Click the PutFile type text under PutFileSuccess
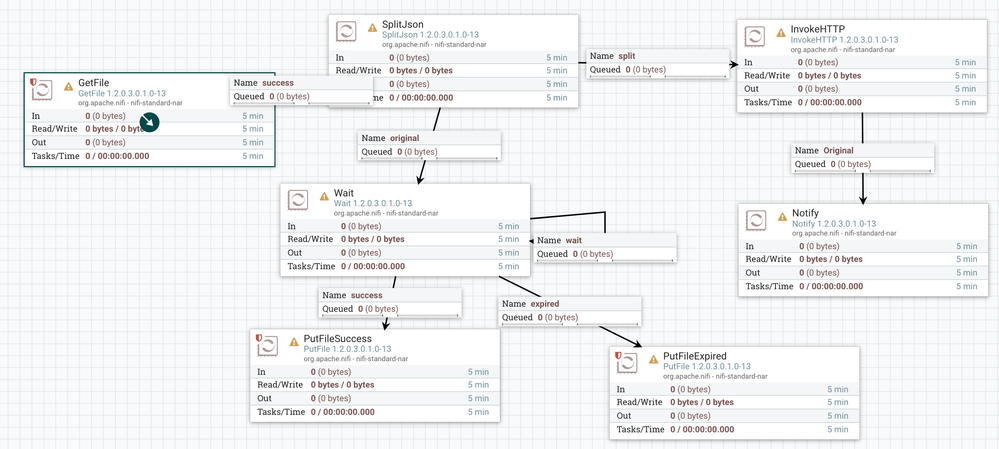This screenshot has height=449, width=999. [x=347, y=349]
